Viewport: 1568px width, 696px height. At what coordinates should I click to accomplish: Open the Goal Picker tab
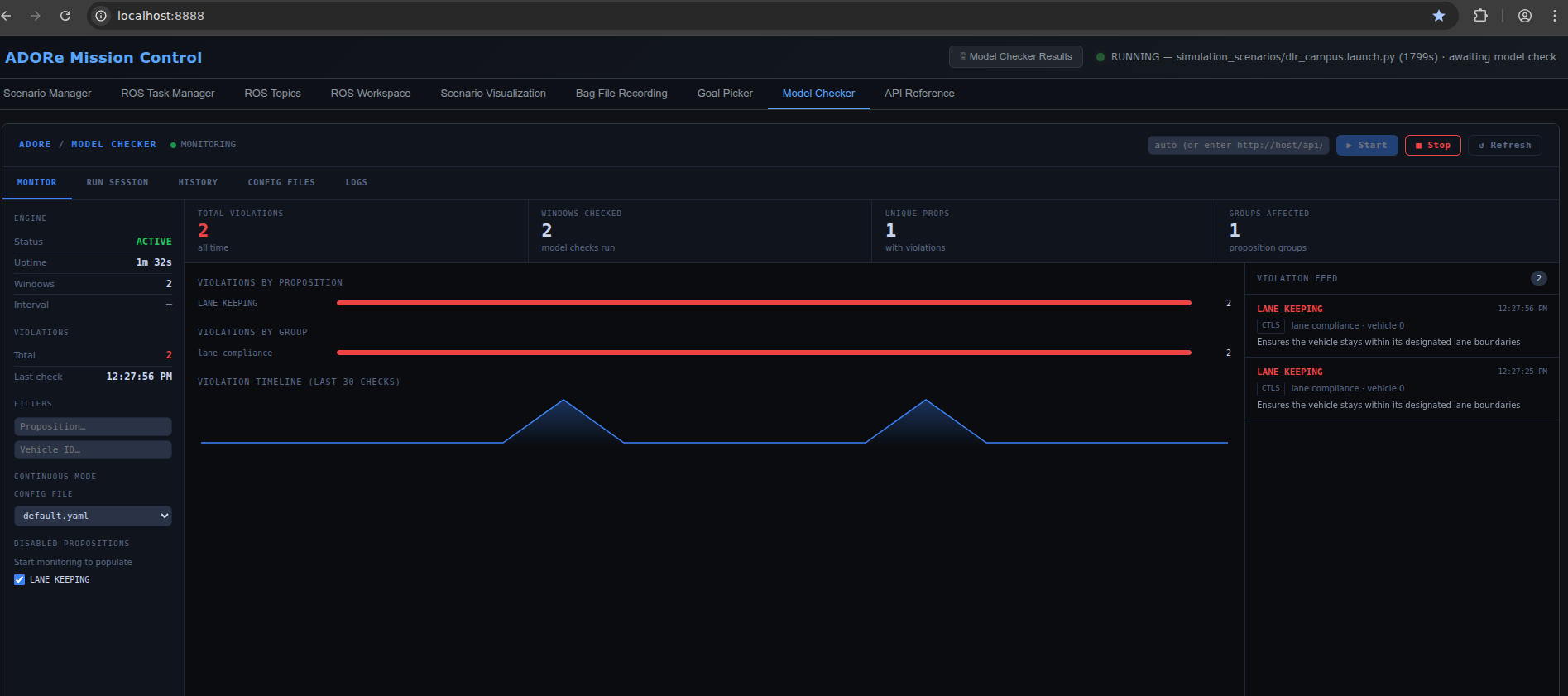click(x=725, y=94)
